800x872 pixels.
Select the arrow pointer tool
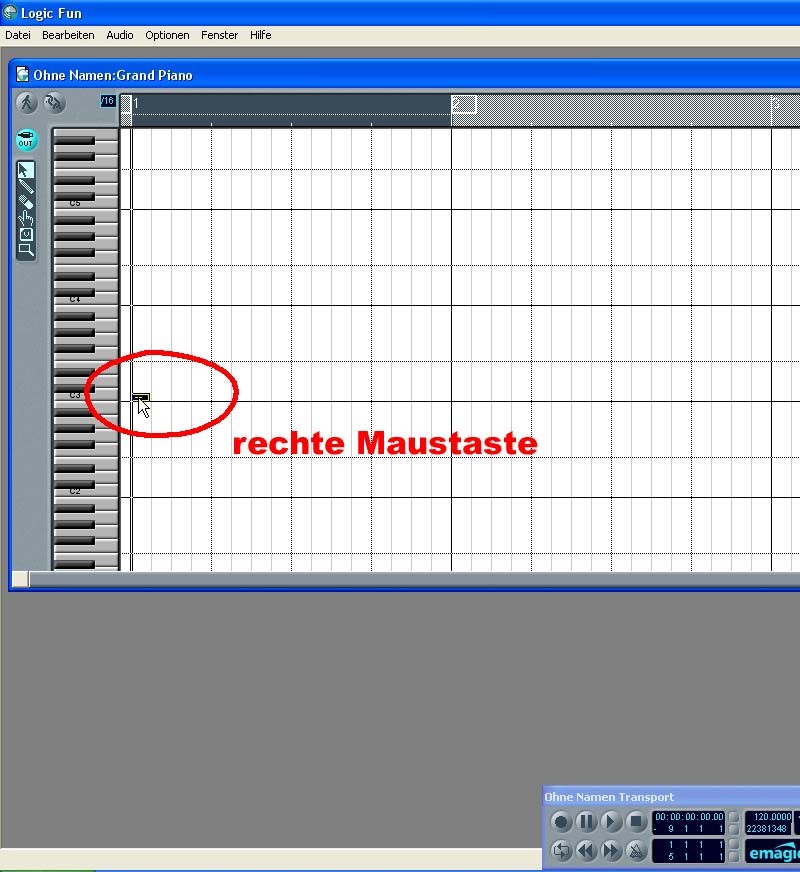[25, 170]
